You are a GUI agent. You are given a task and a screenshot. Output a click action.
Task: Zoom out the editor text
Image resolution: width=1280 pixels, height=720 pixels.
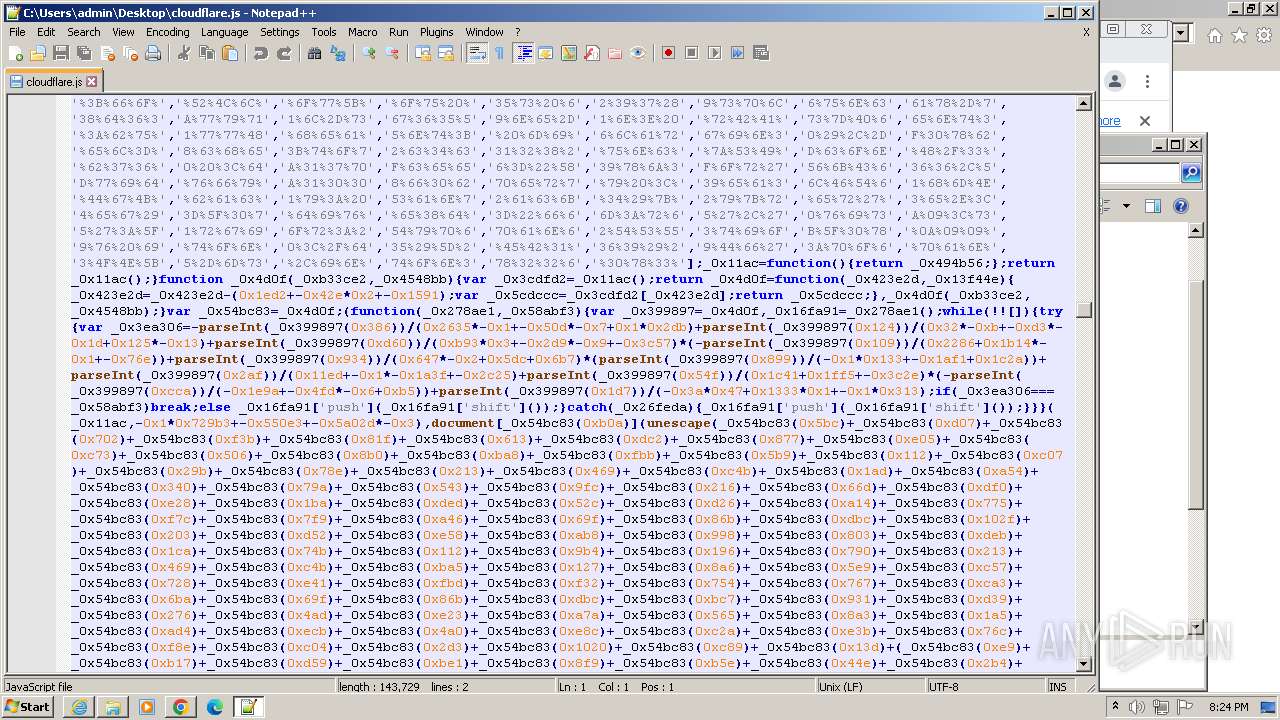[392, 53]
